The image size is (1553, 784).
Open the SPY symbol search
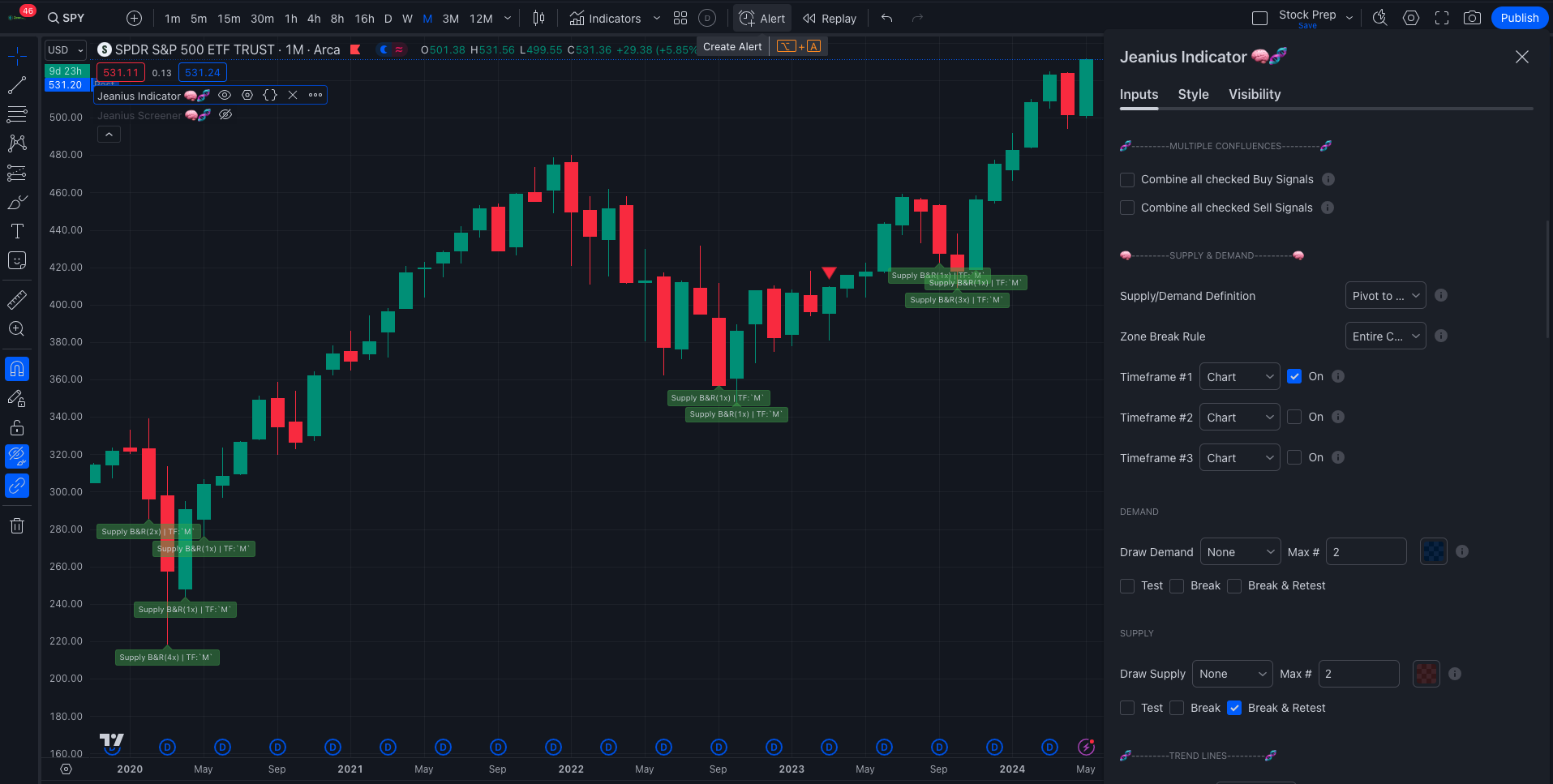click(66, 18)
